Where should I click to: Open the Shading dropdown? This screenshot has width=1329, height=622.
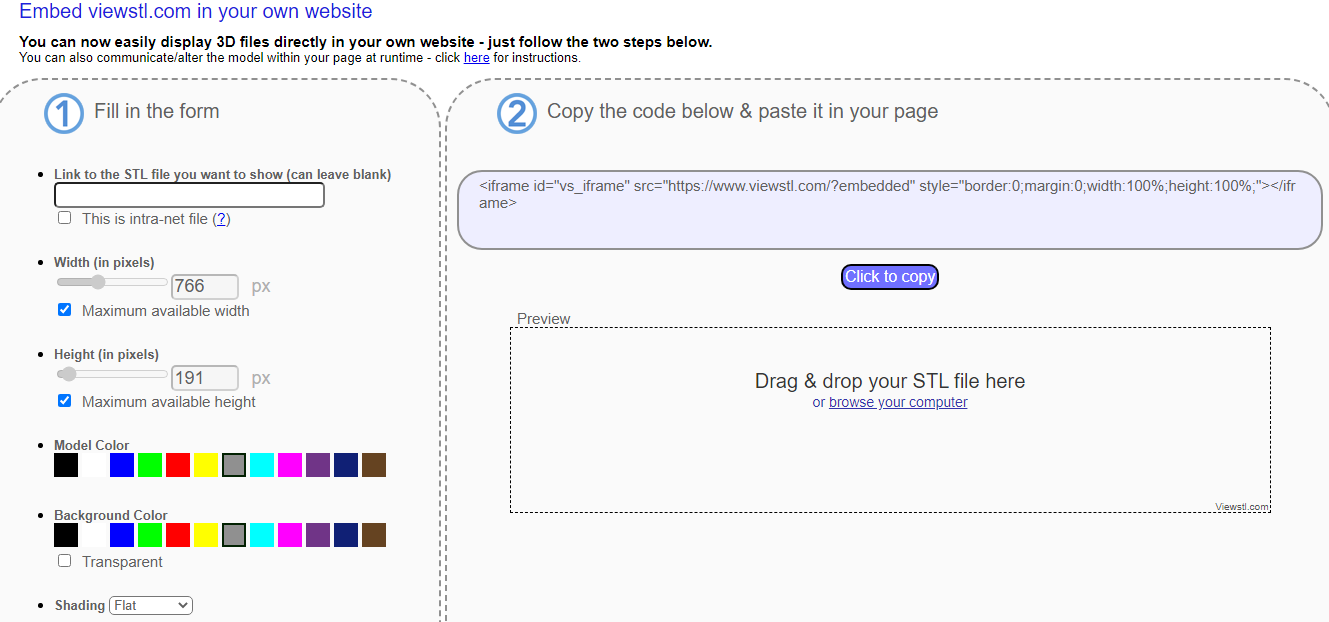point(151,605)
